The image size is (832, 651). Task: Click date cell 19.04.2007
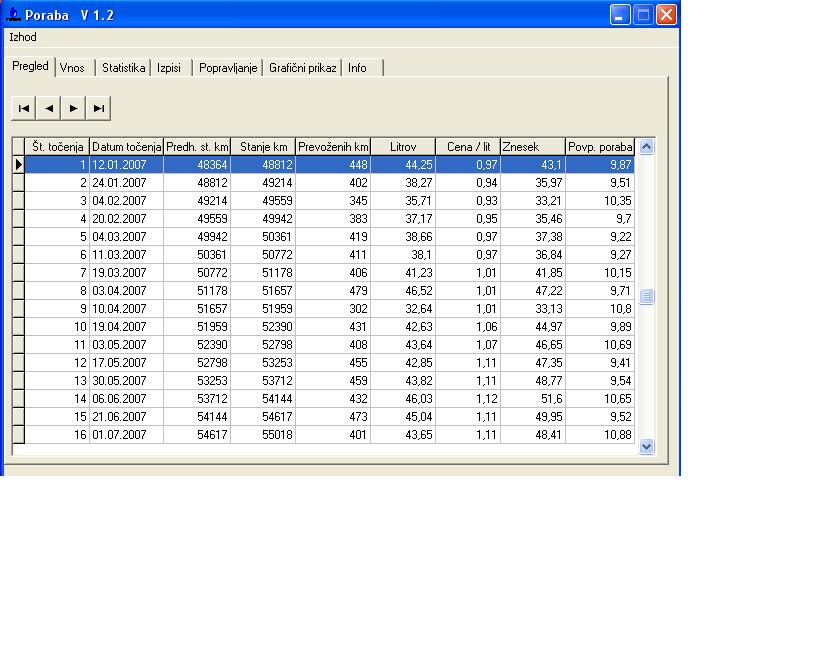126,327
